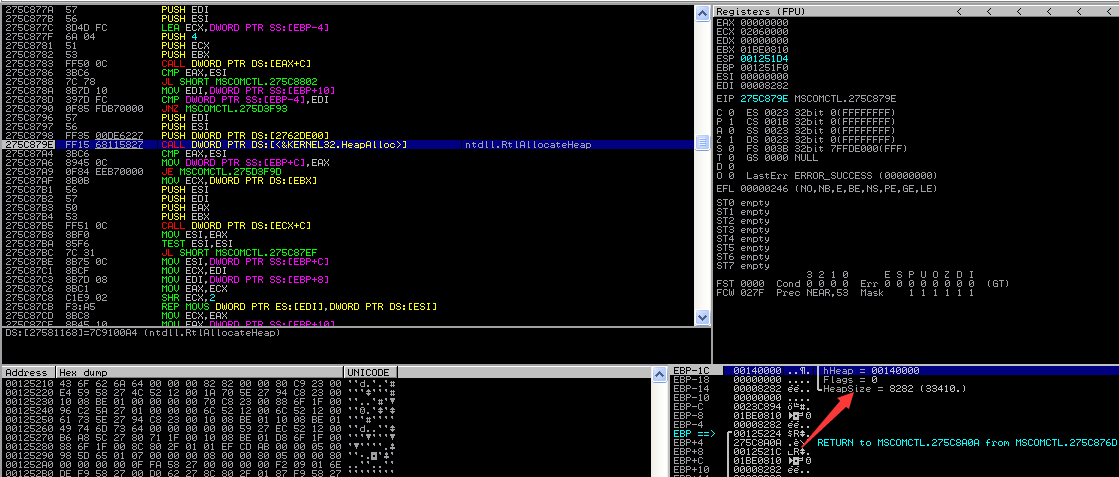Click the first left-arrow in Registers header
The height and width of the screenshot is (477, 1119).
click(x=961, y=12)
